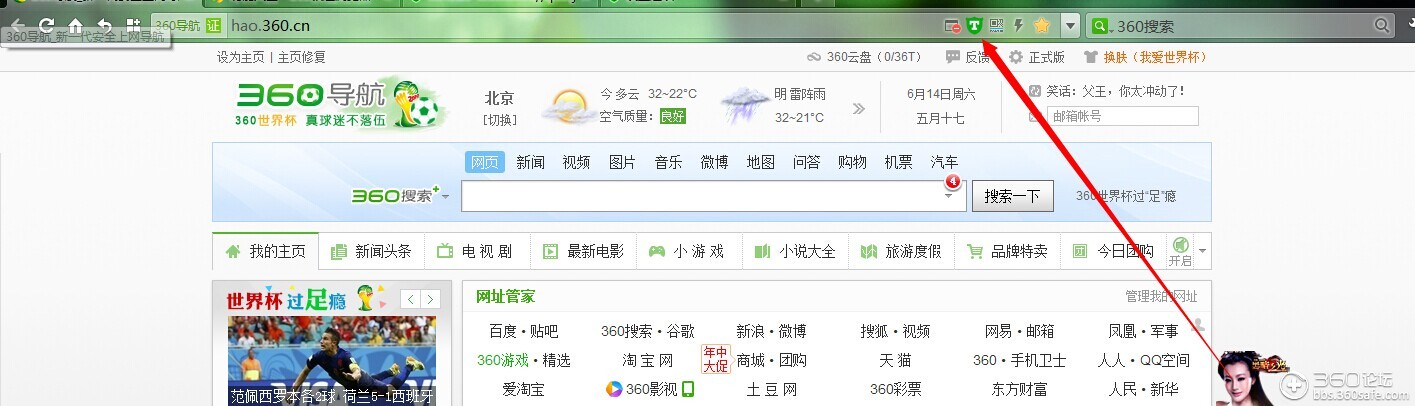Screen dimensions: 1415x406
Task: Open 360云盘 cloud drive link
Action: (x=864, y=57)
